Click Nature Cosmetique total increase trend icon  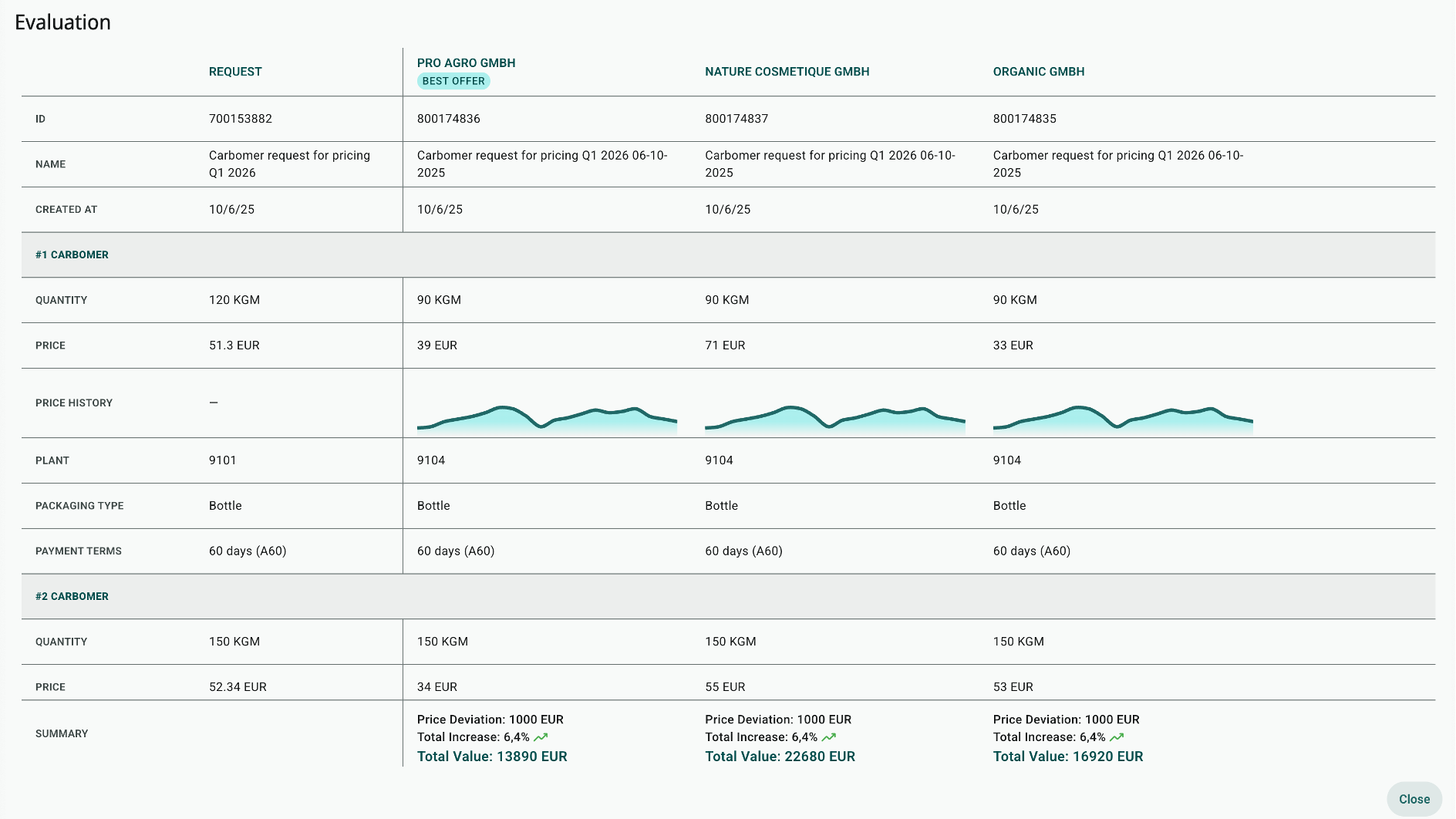829,737
